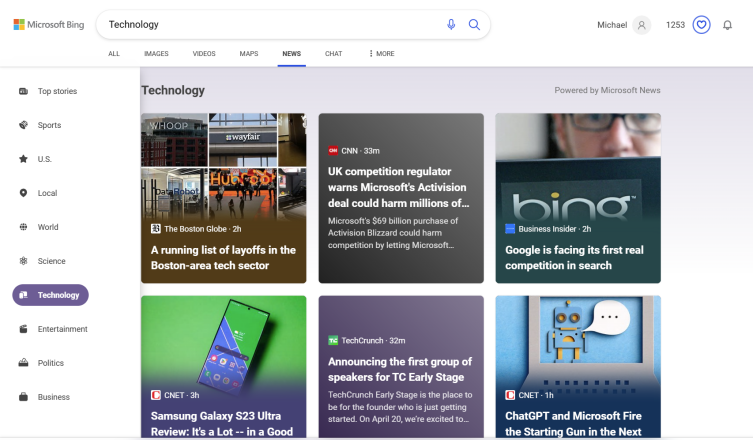Image resolution: width=753 pixels, height=440 pixels.
Task: Click the Science atom icon
Action: (x=23, y=261)
